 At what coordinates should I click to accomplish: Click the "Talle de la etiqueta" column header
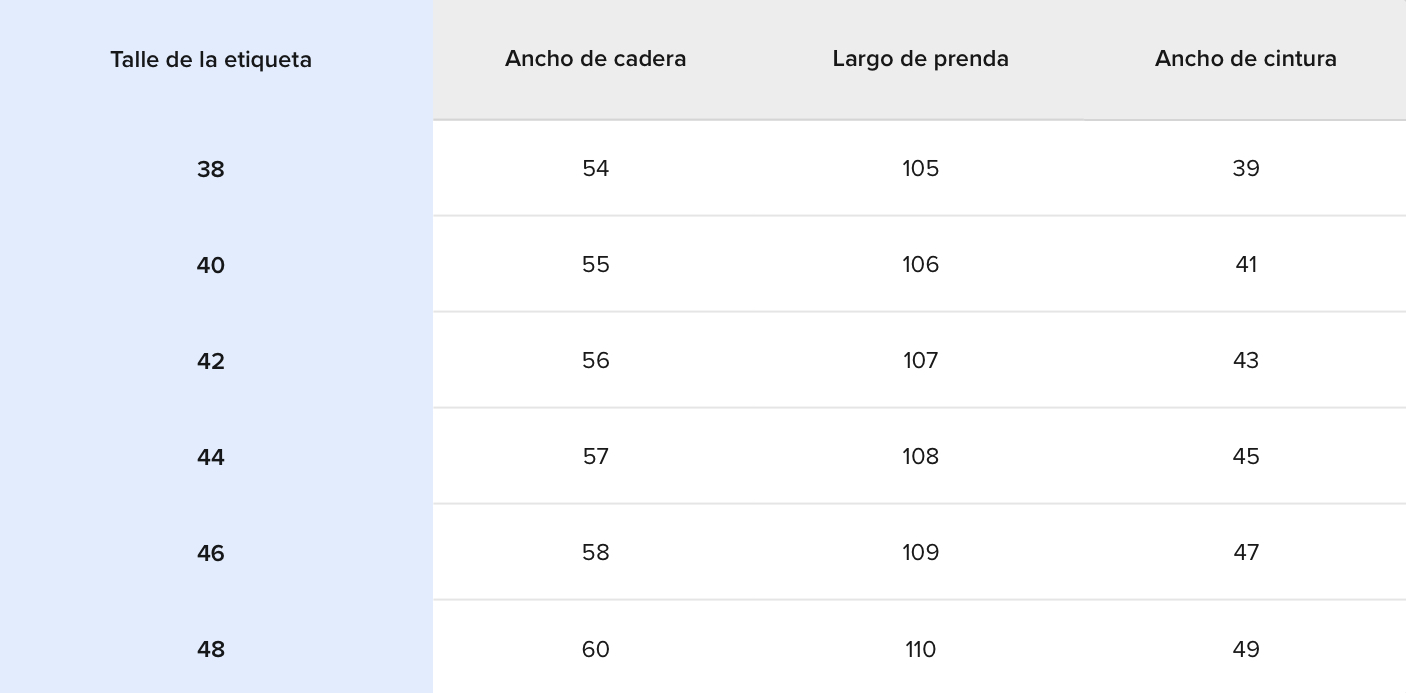(211, 60)
